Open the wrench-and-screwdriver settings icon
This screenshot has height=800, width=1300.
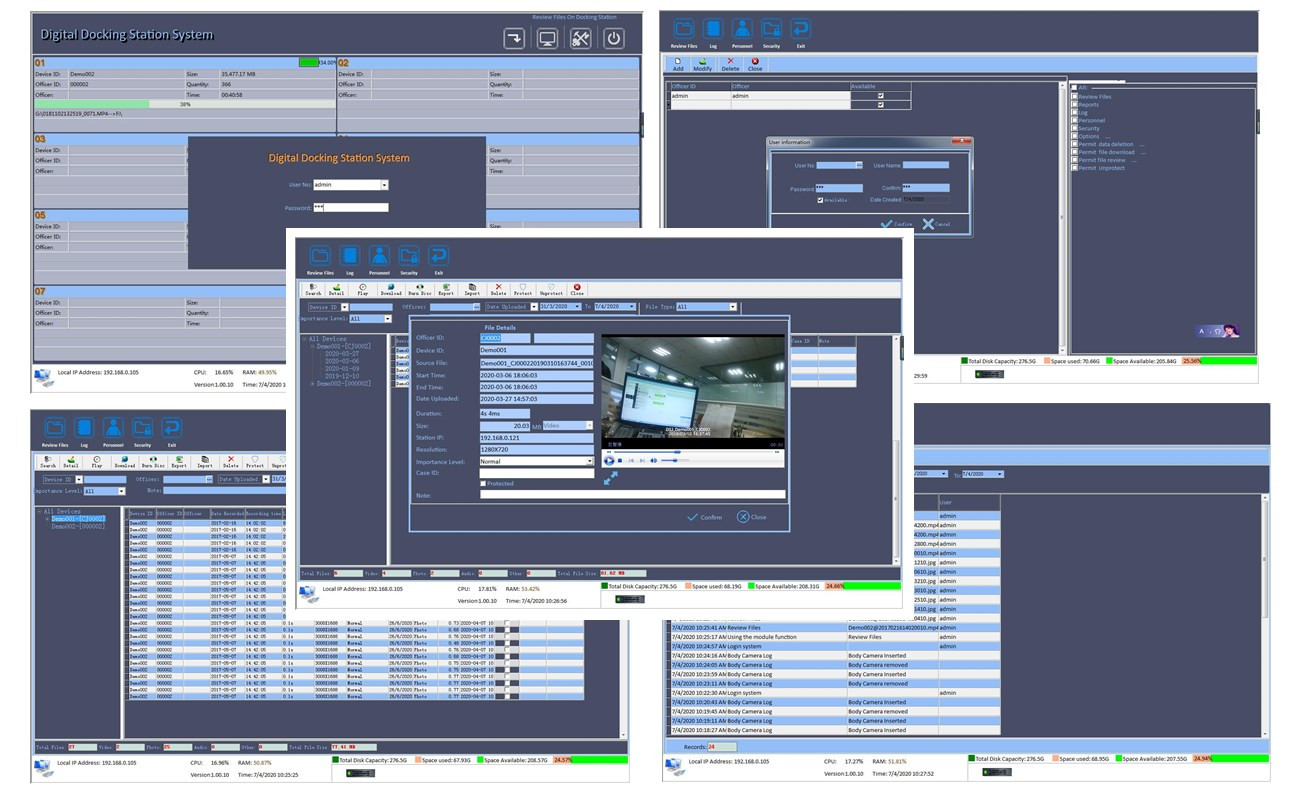click(580, 38)
